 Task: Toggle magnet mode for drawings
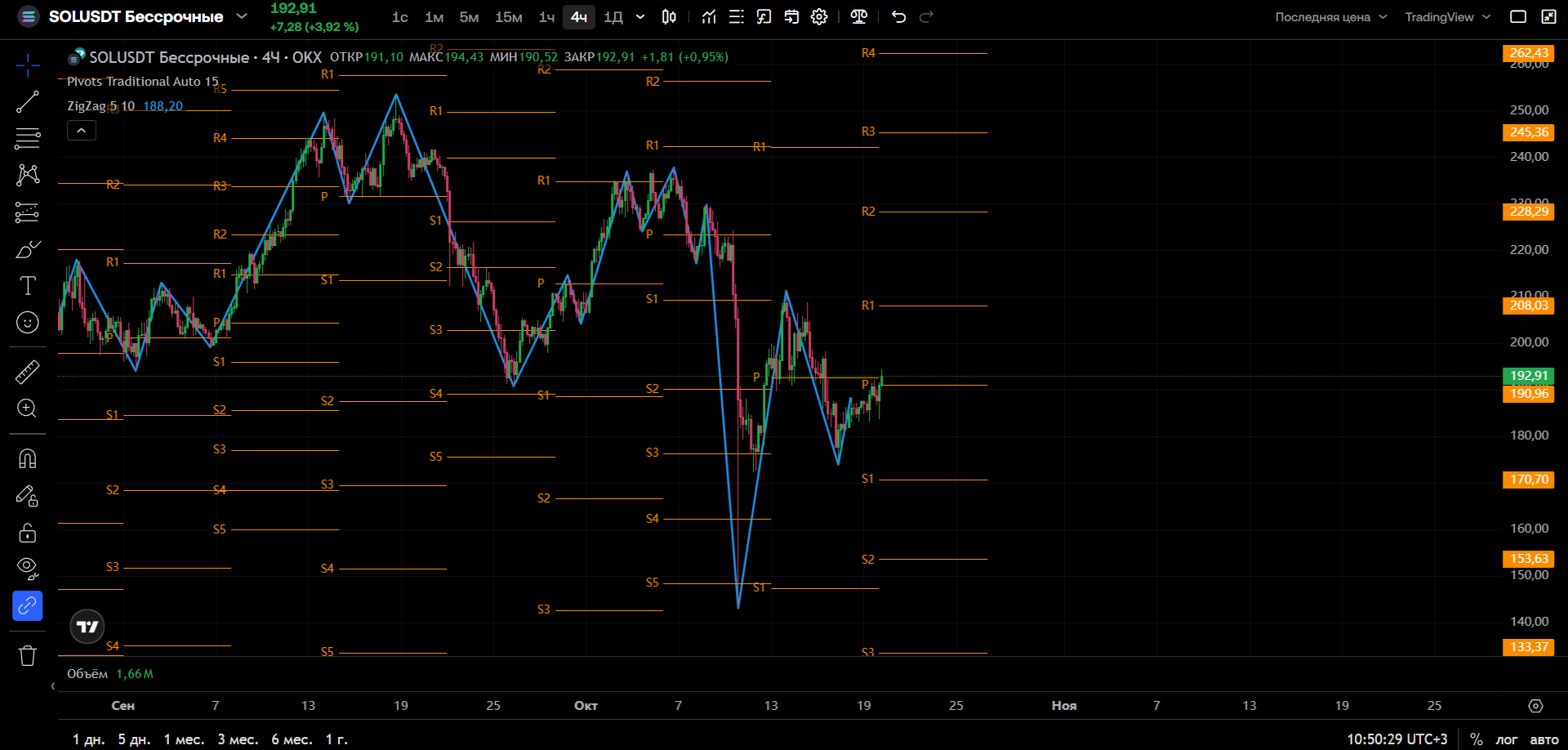click(27, 458)
